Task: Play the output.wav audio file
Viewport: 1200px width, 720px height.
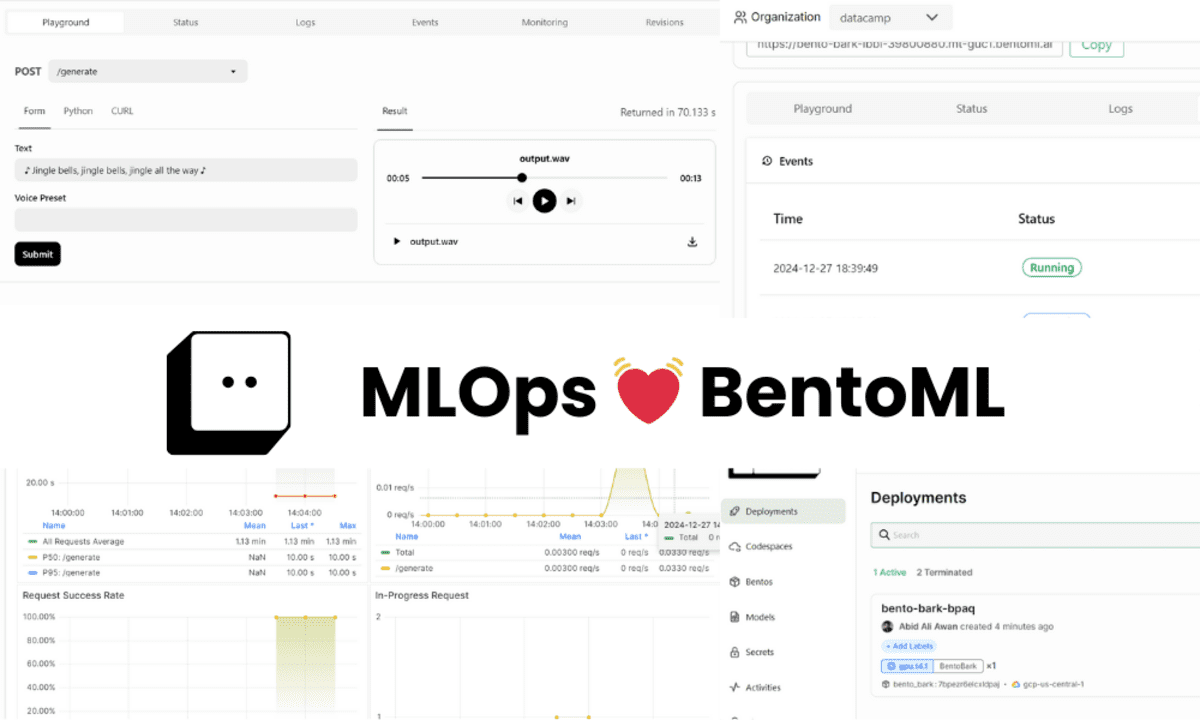Action: click(x=544, y=200)
